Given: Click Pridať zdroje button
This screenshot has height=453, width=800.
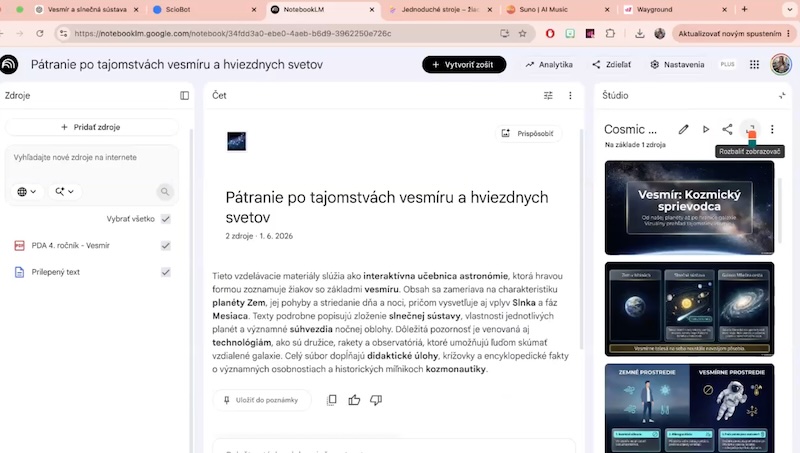Looking at the screenshot, I should pyautogui.click(x=91, y=127).
